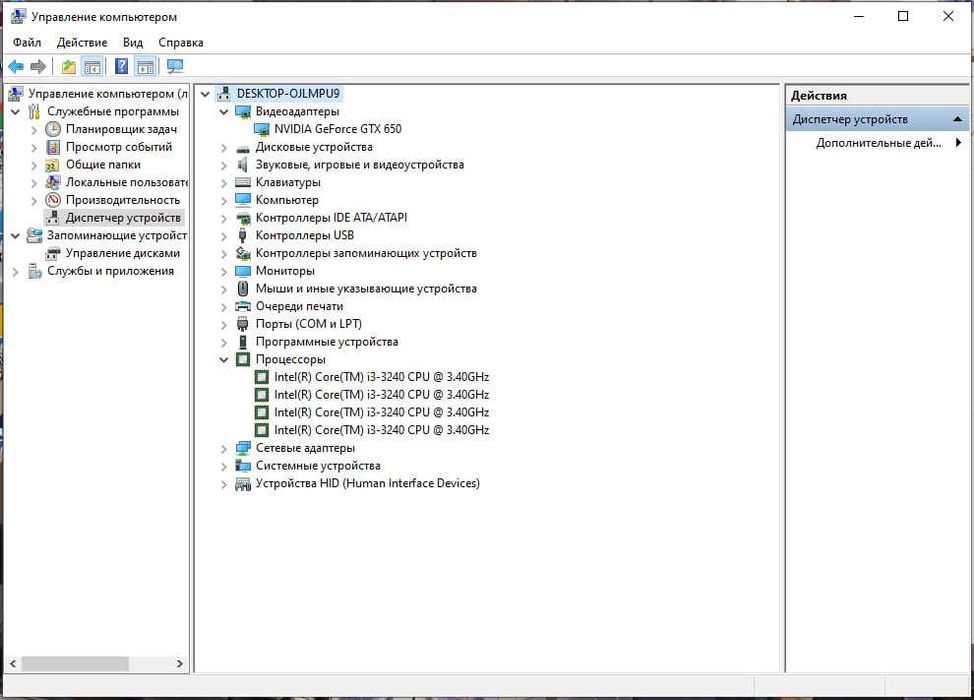Click the Up one level folder icon
974x700 pixels.
(x=68, y=66)
